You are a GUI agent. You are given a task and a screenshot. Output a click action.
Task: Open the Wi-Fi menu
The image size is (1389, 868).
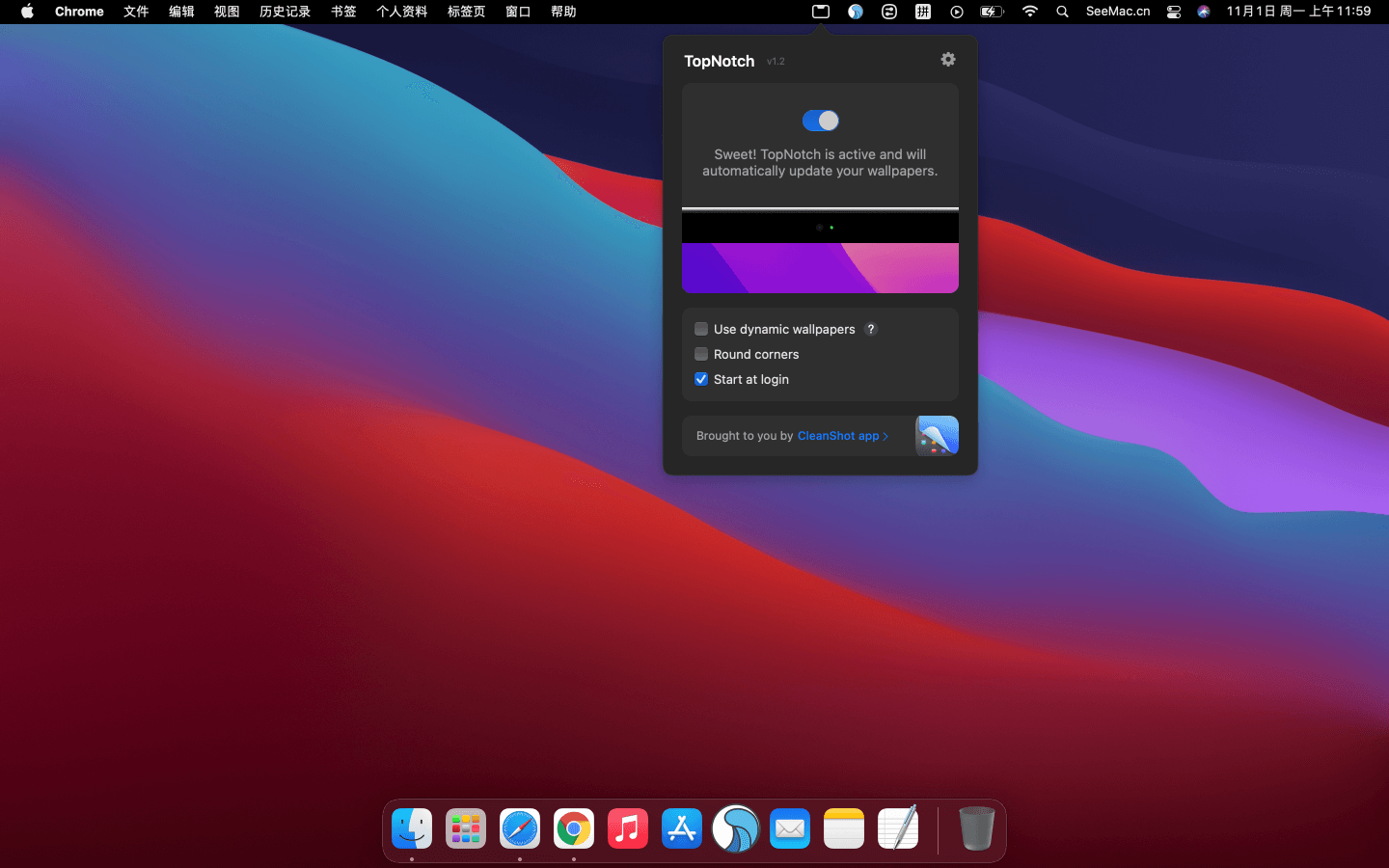(x=1030, y=12)
